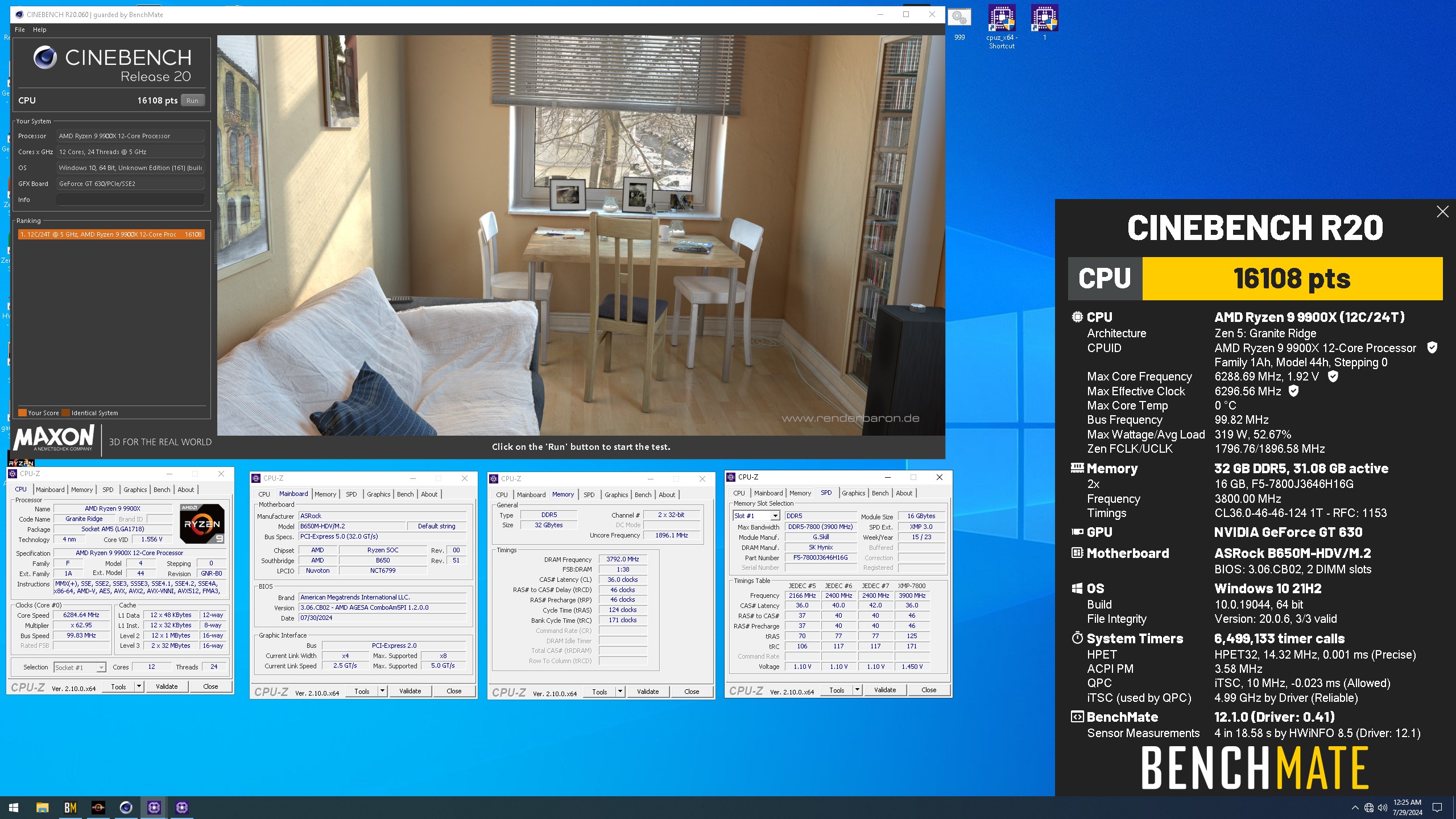Click the Mainboard Model field B650M-HDV/M.2

click(352, 526)
